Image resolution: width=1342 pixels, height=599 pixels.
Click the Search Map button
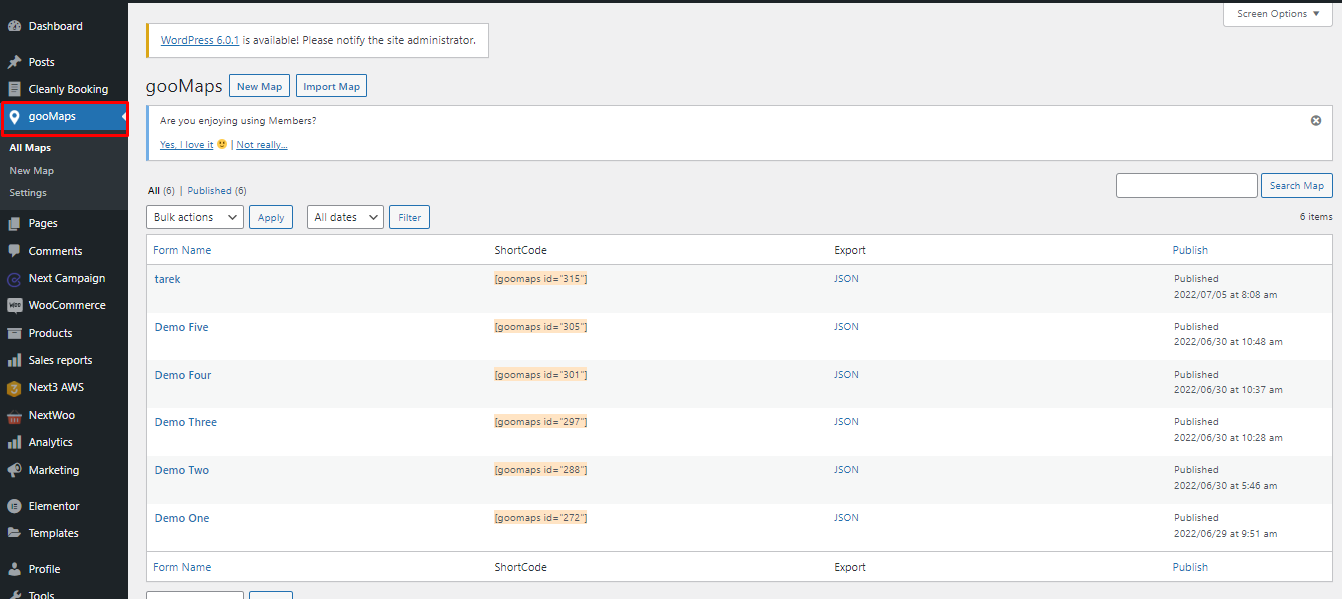tap(1298, 185)
